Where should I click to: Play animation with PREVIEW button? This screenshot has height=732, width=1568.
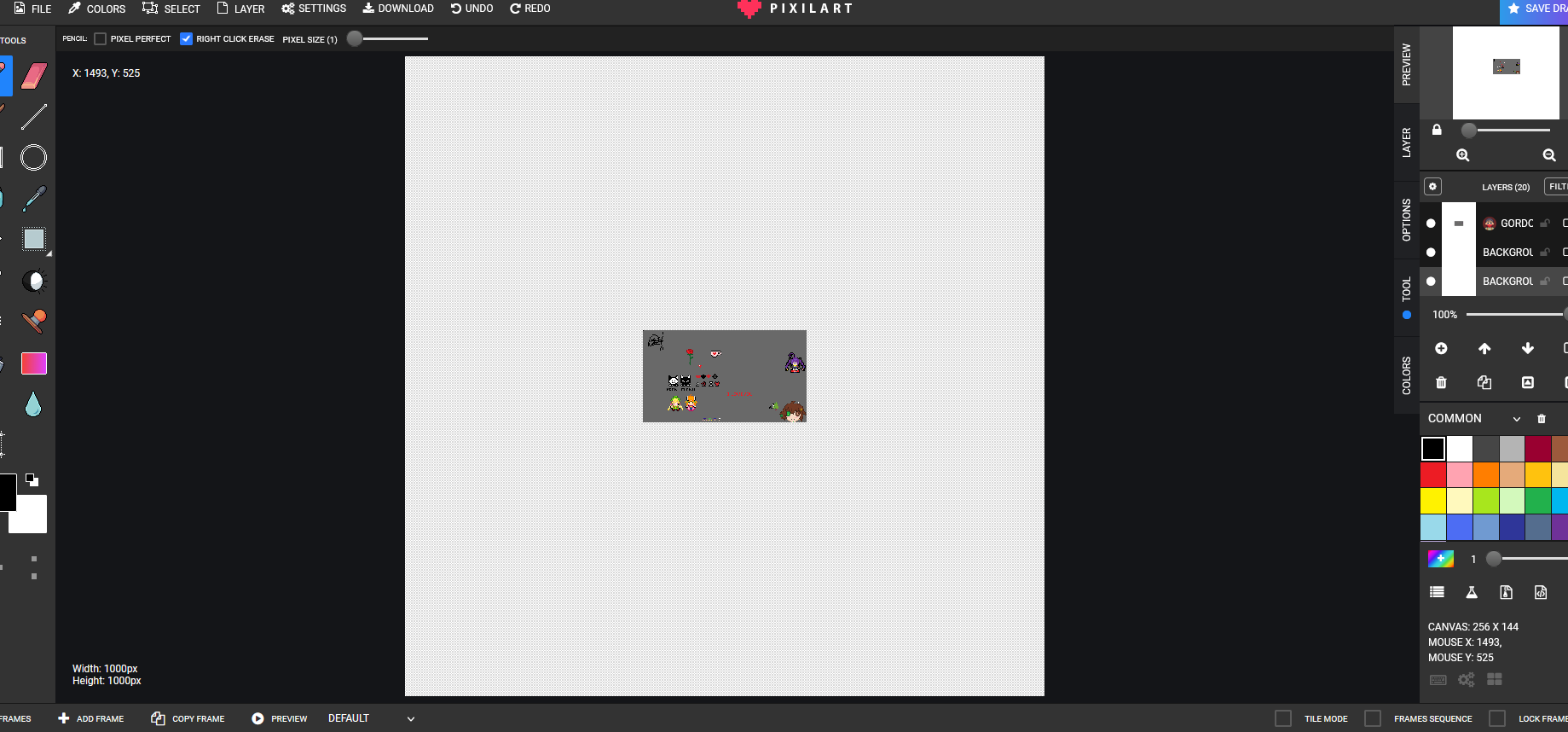pyautogui.click(x=280, y=718)
